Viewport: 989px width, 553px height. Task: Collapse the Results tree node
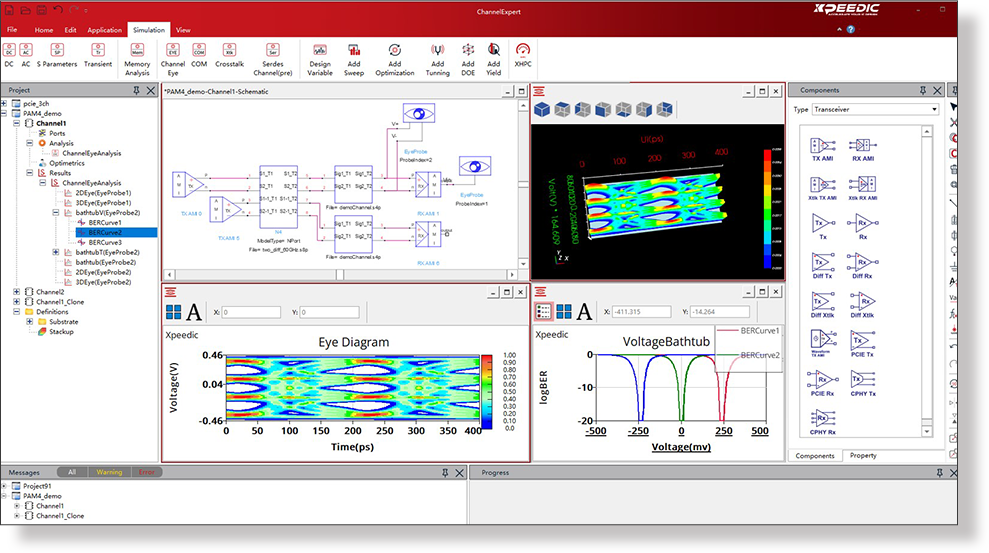30,172
